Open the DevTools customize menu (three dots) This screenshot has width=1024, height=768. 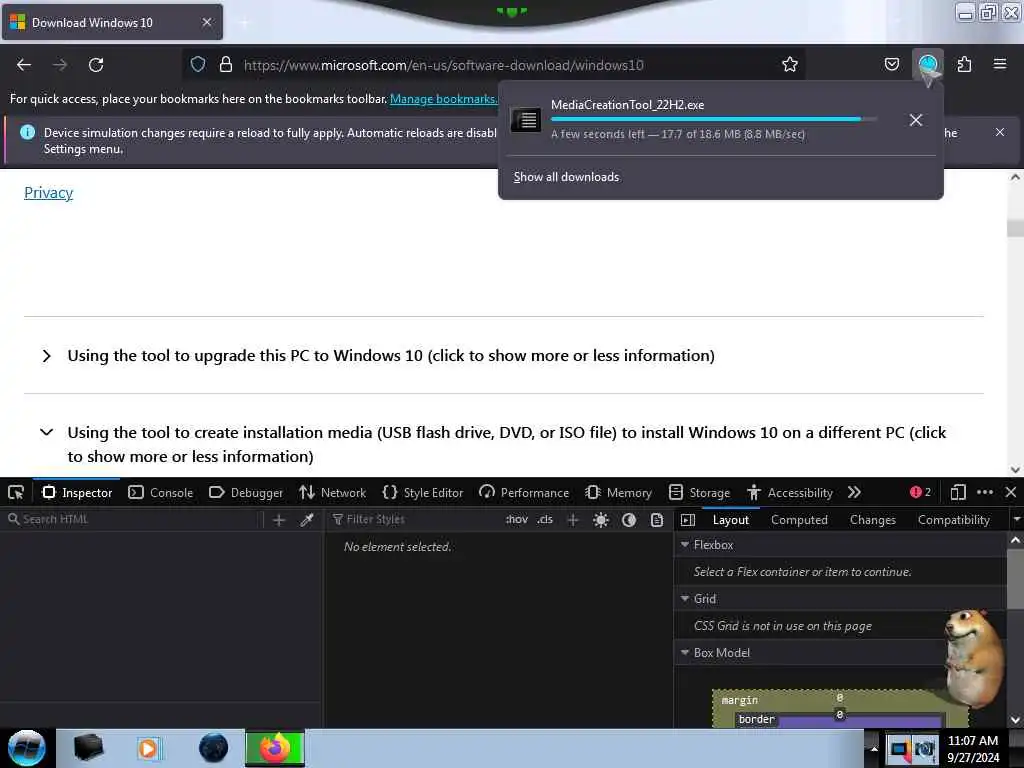985,492
